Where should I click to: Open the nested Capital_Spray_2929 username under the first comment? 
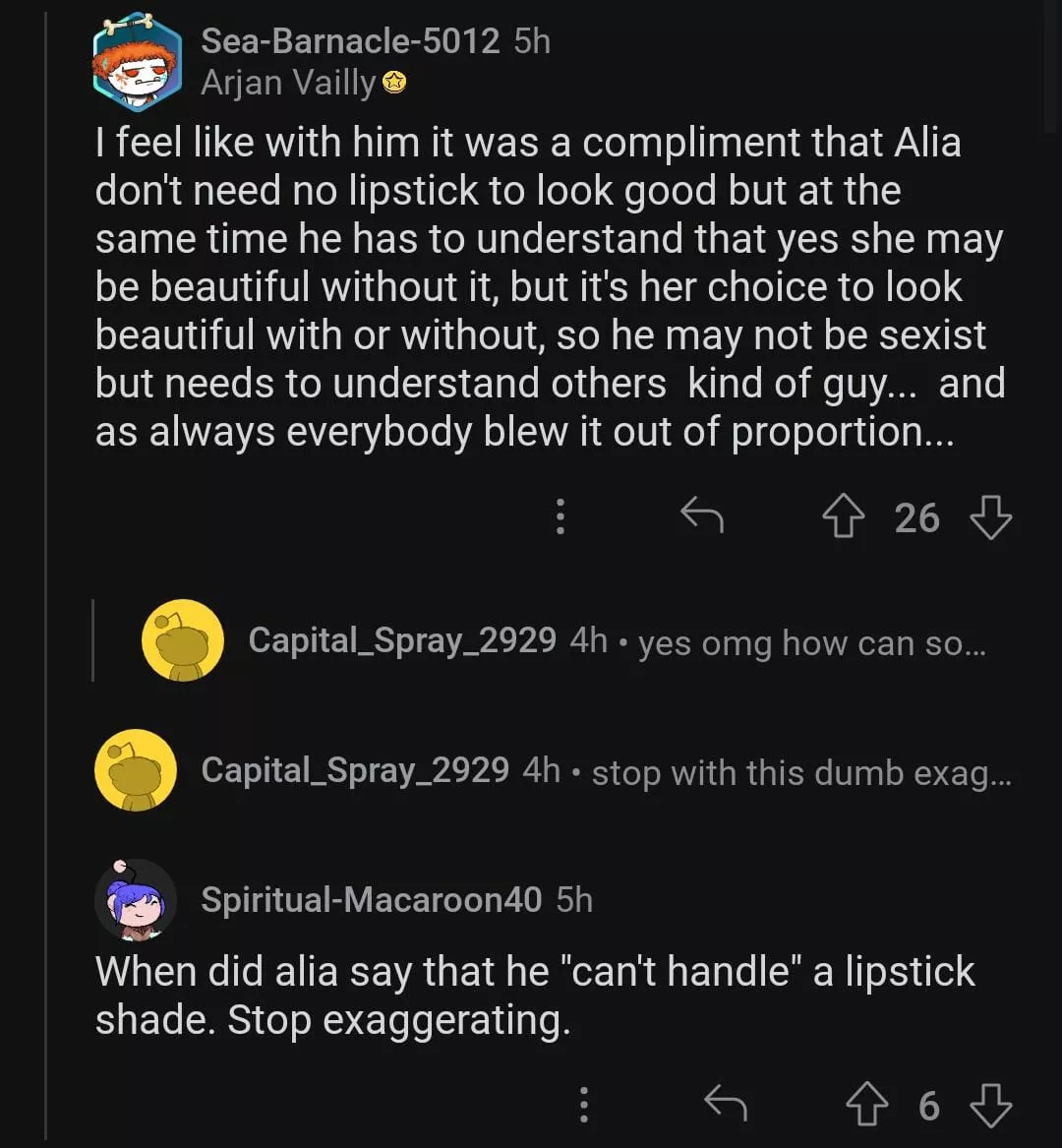[402, 641]
